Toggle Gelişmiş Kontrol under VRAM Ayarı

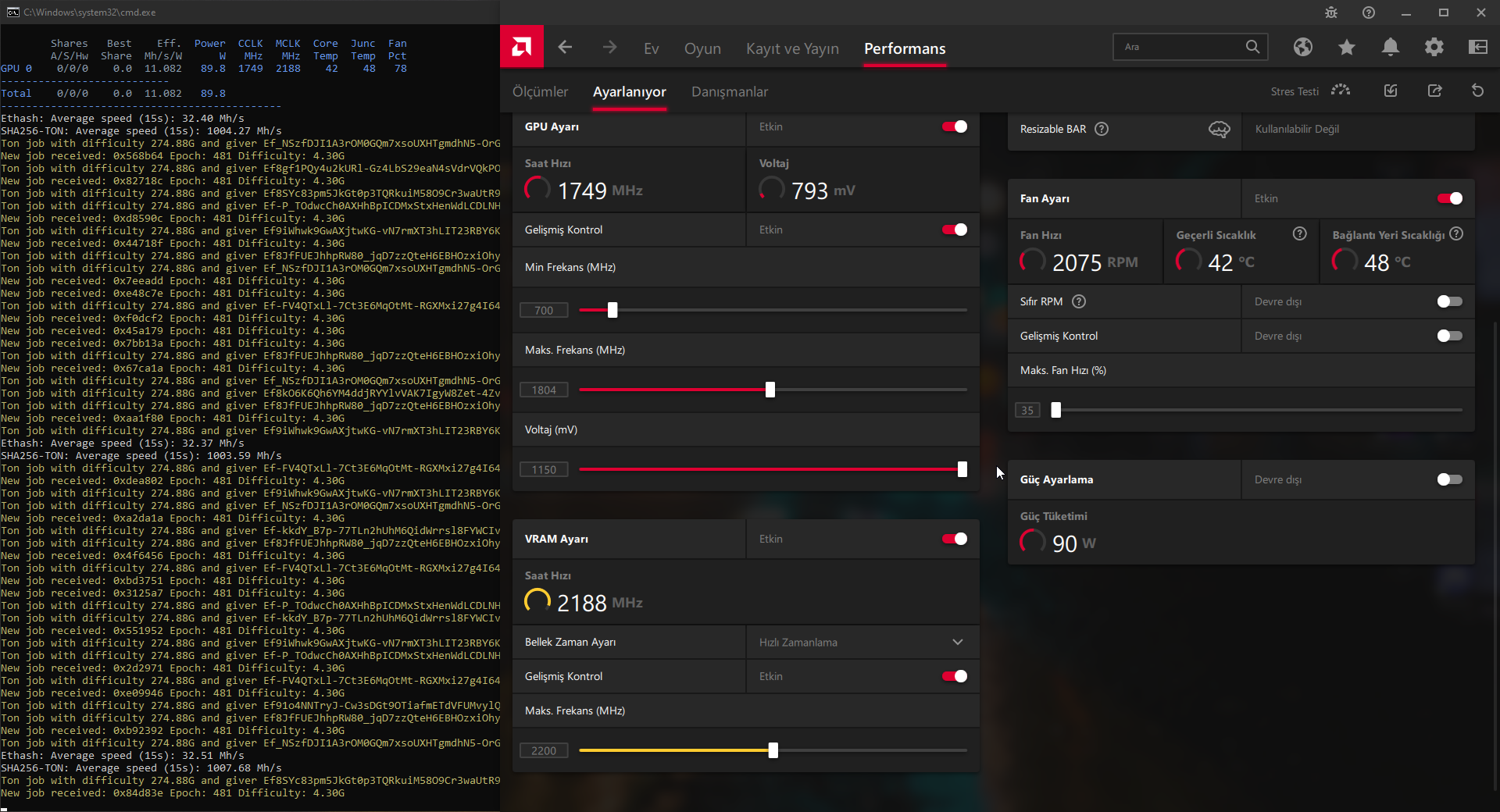click(x=955, y=676)
